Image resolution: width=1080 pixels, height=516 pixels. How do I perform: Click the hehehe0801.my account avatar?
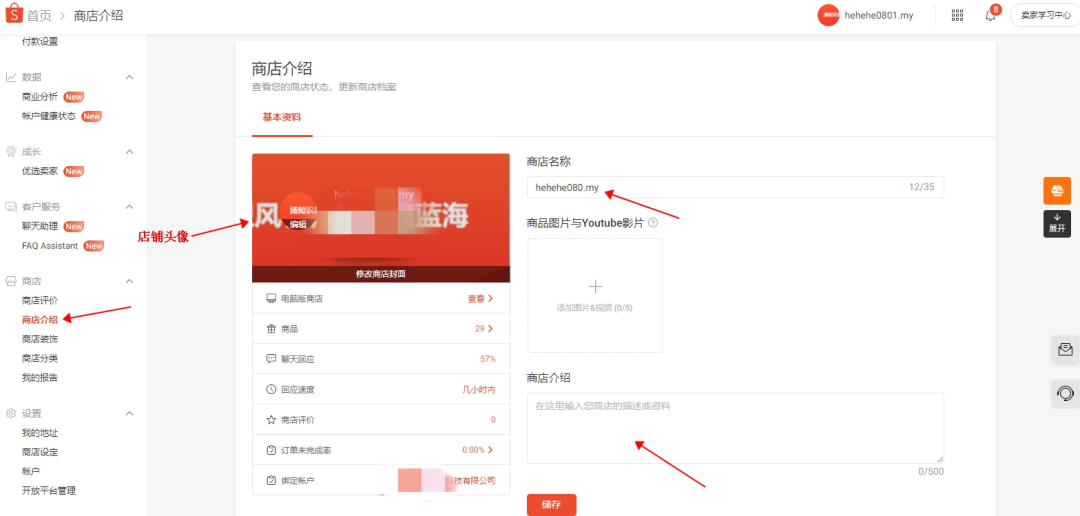[x=828, y=14]
